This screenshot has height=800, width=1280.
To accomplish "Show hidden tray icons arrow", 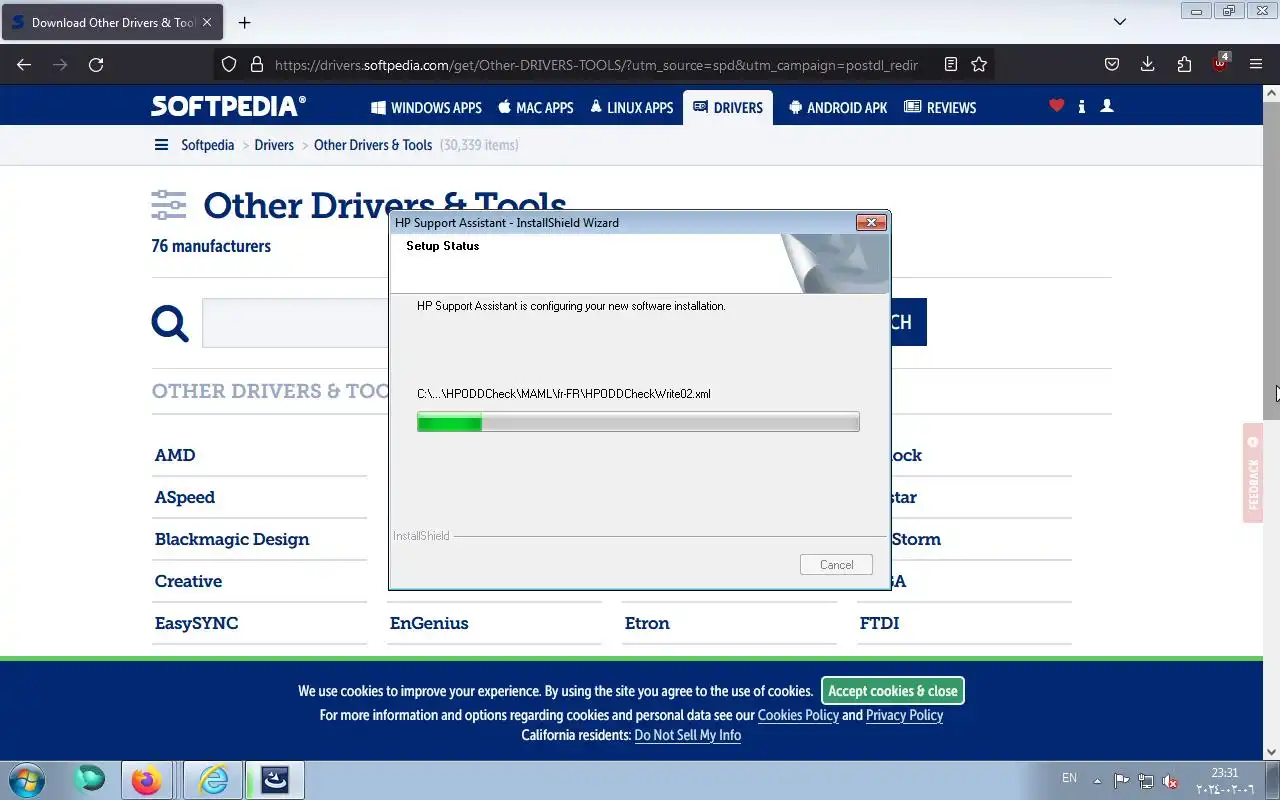I will pyautogui.click(x=1097, y=781).
